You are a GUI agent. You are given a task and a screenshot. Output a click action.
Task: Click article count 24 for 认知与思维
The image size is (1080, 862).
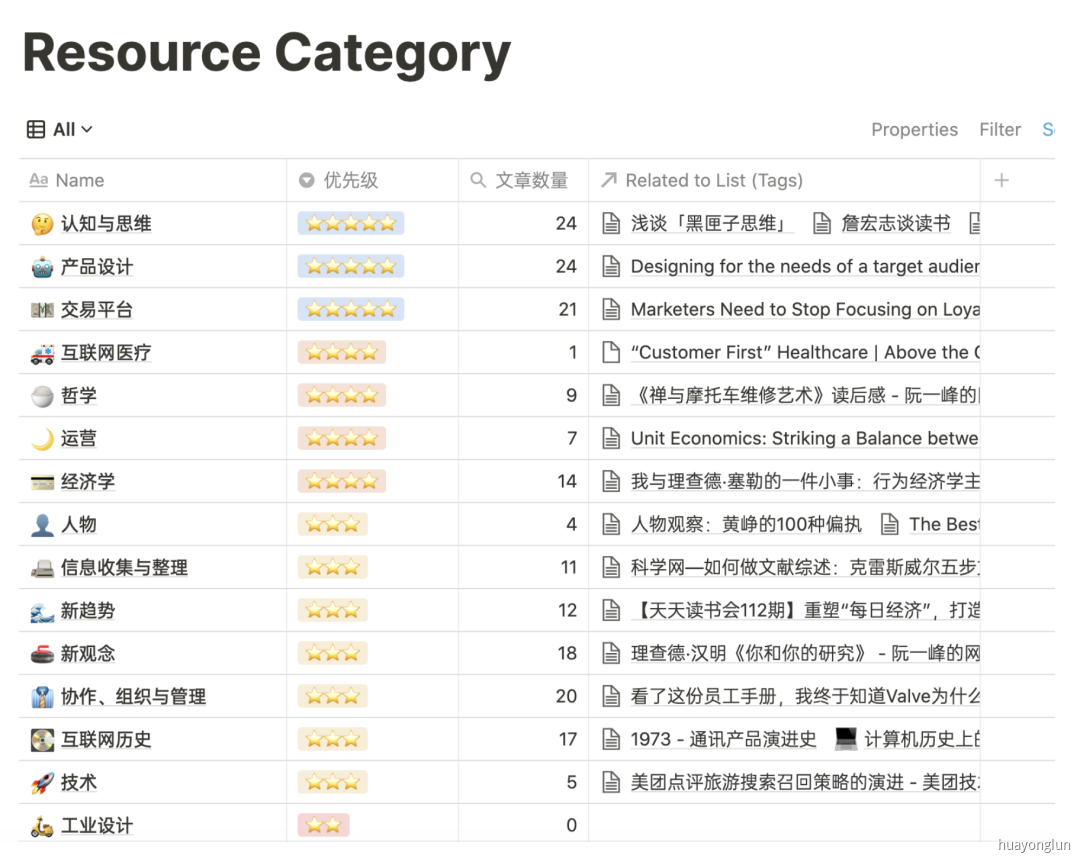566,223
